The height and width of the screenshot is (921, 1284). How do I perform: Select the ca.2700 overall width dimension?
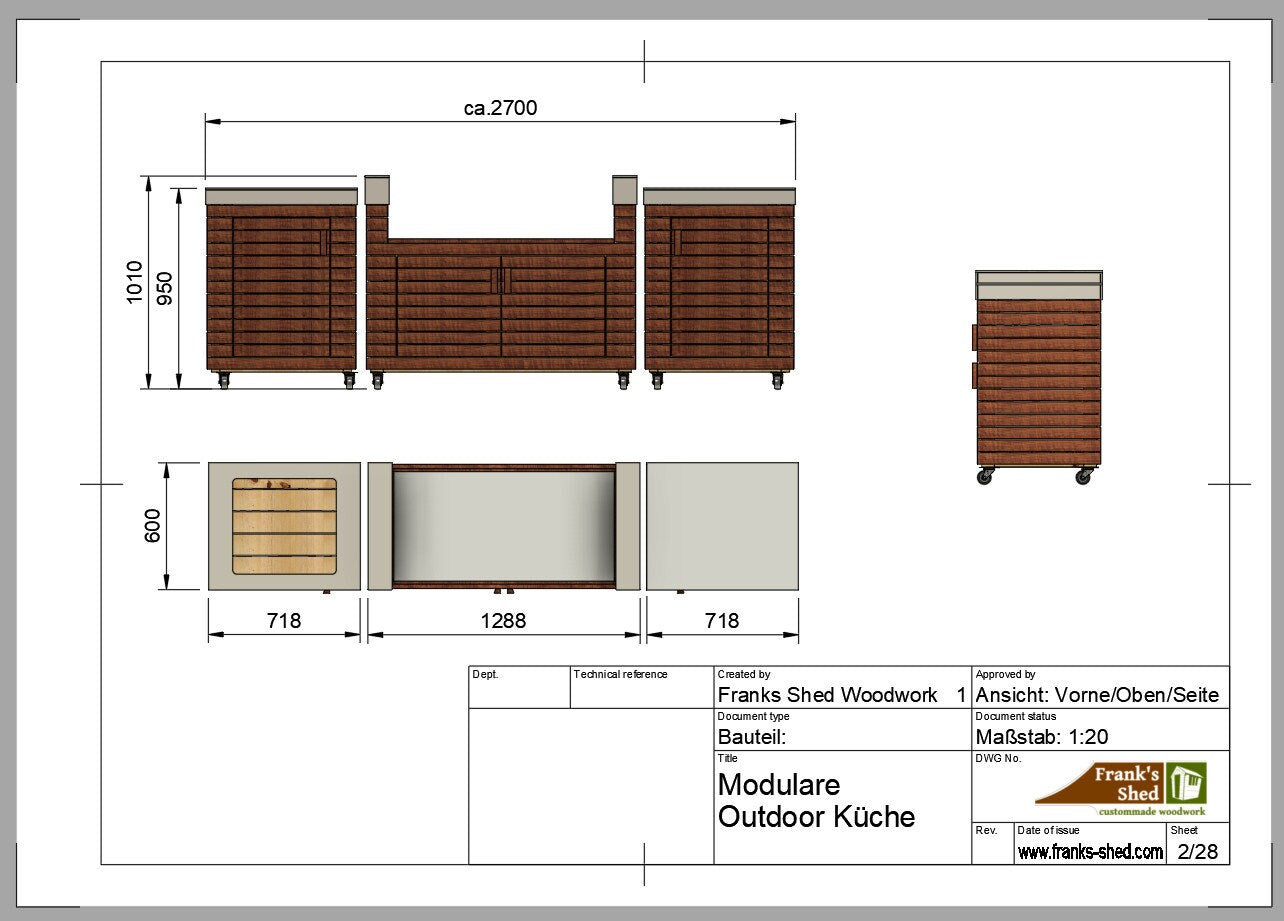(x=500, y=108)
